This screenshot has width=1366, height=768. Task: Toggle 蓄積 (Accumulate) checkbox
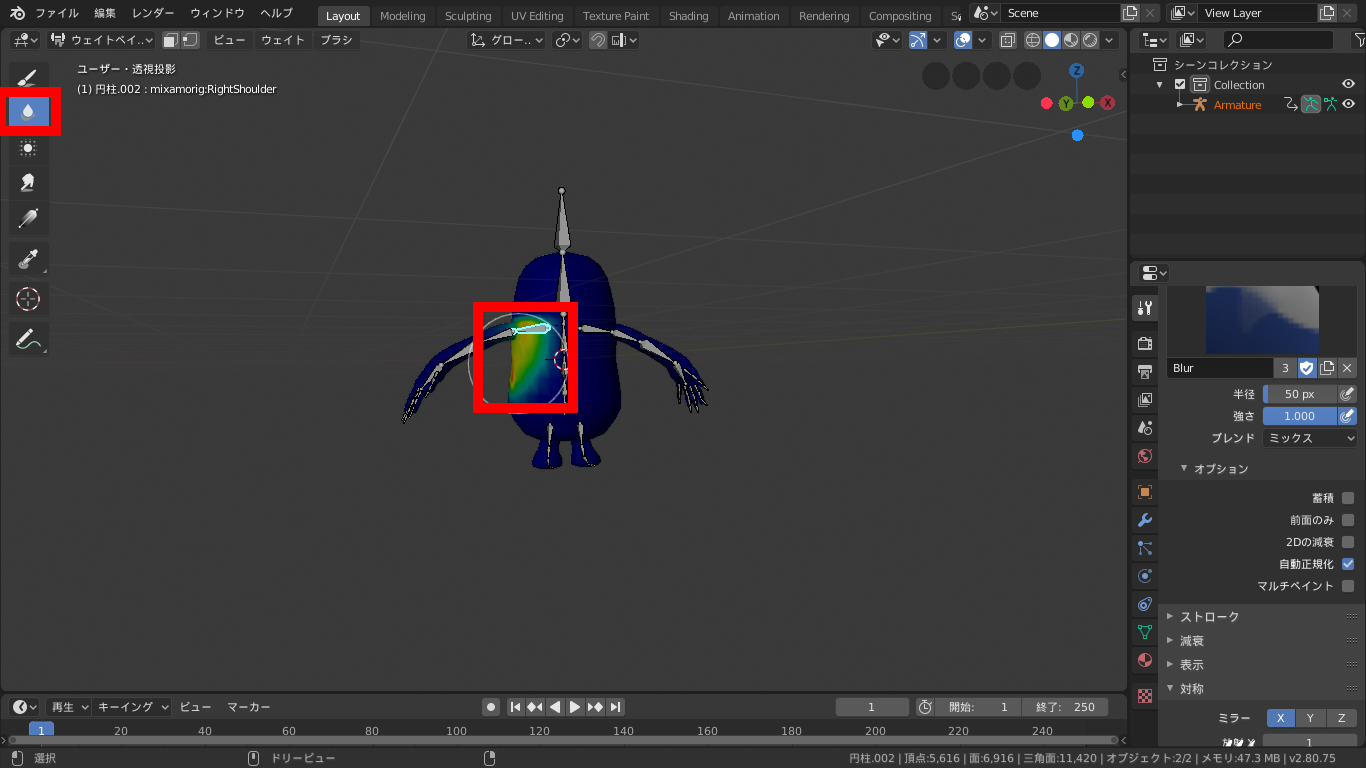(1348, 498)
